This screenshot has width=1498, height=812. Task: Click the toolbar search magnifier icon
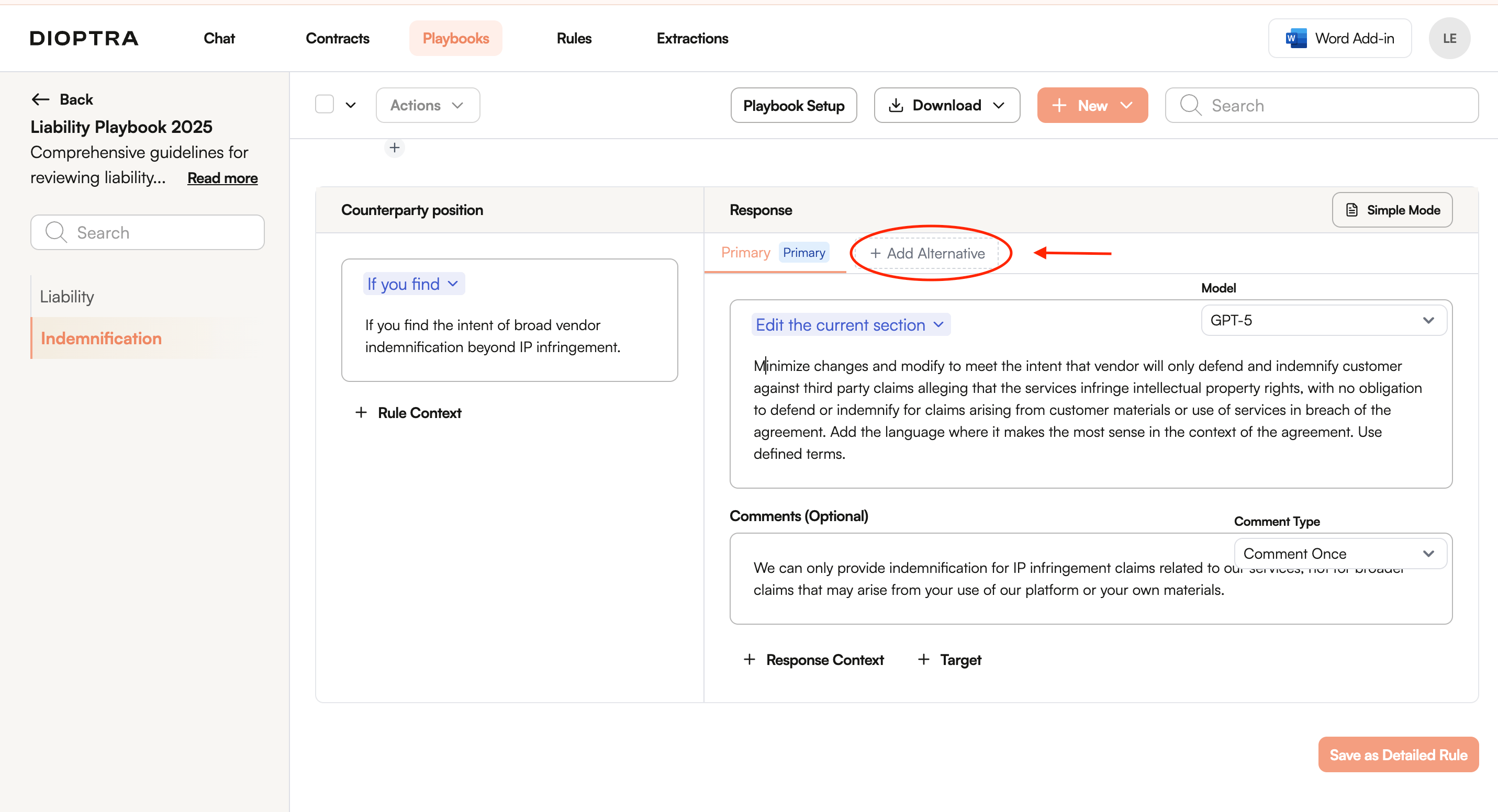(1190, 105)
